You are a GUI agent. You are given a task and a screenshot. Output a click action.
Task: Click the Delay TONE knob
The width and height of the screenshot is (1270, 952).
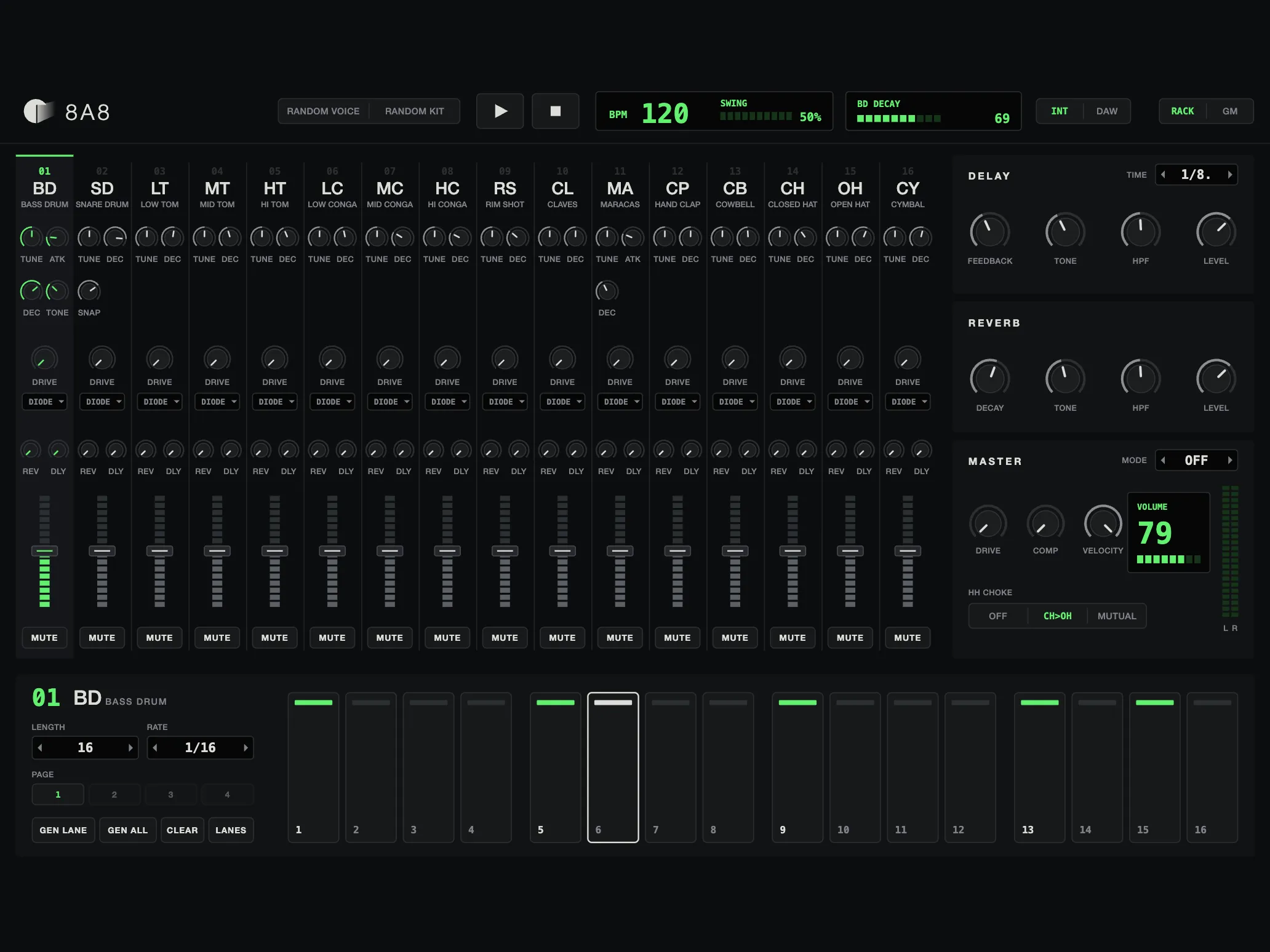click(1065, 231)
